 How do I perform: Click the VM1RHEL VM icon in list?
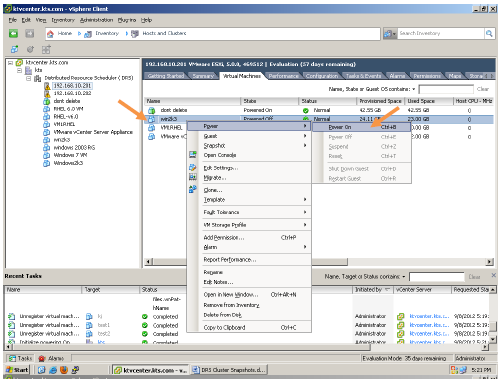pyautogui.click(x=152, y=128)
